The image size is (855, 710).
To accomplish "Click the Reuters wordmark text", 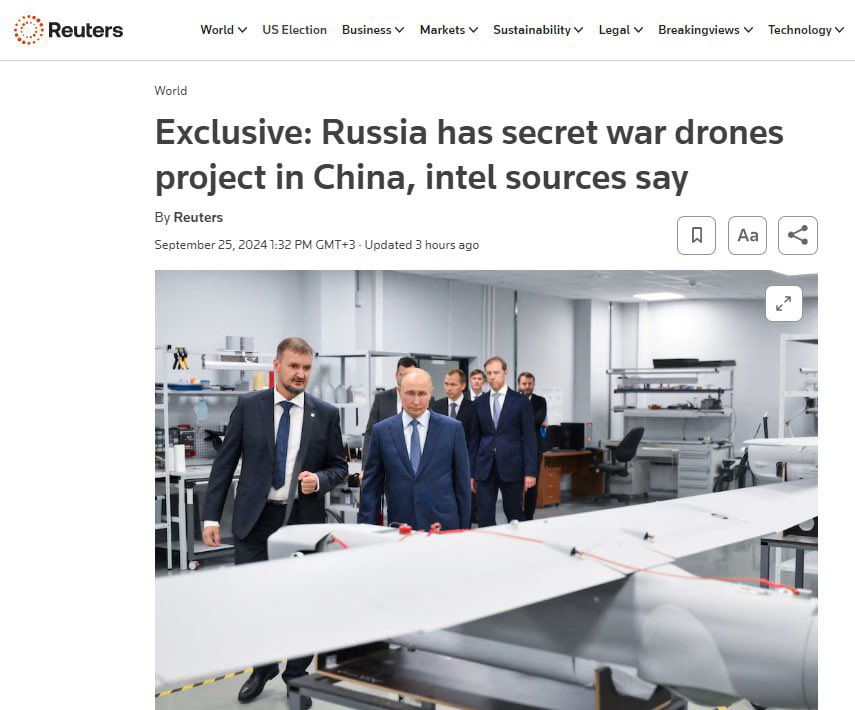I will coord(86,30).
